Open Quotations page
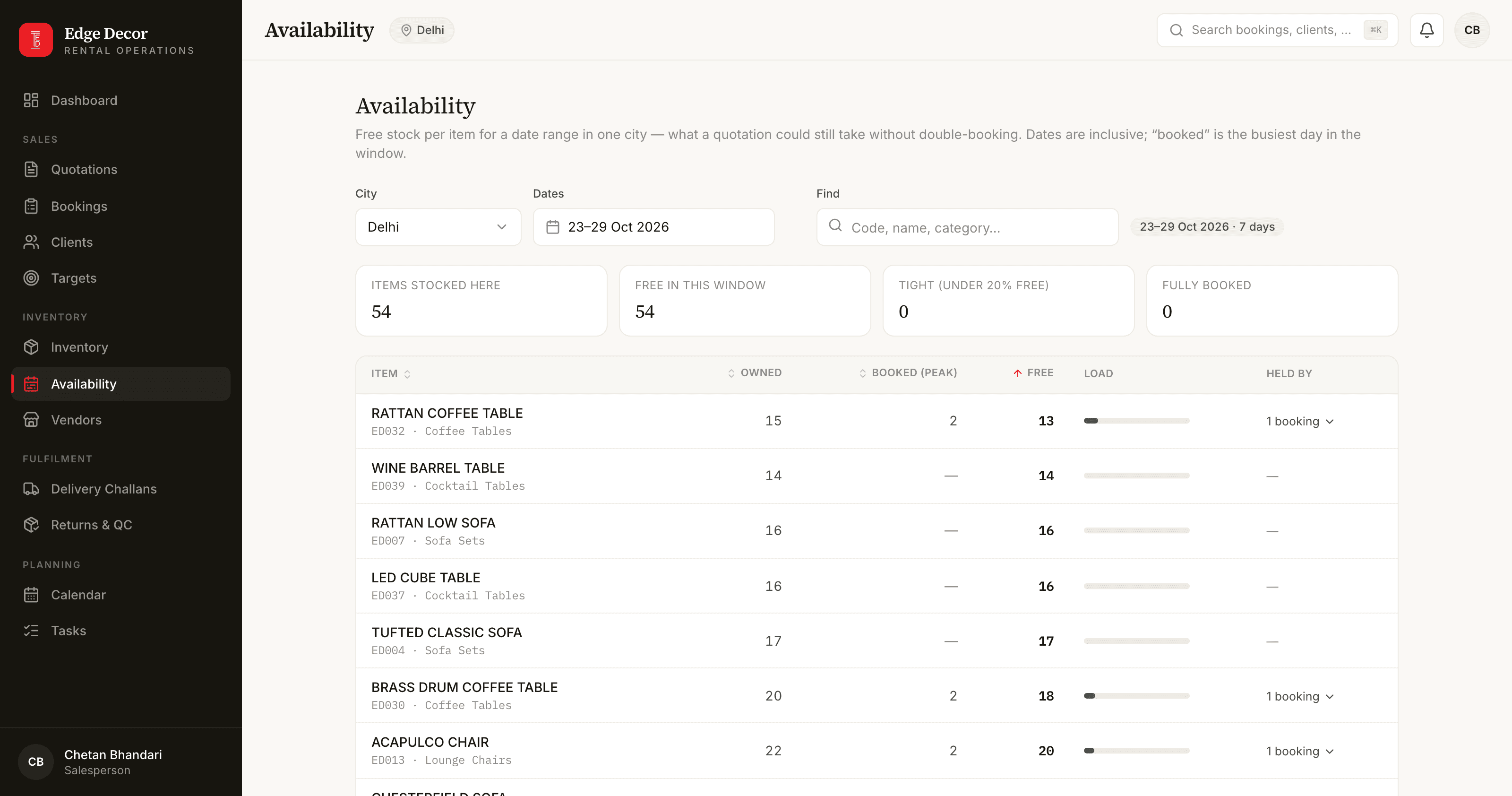Viewport: 1512px width, 796px height. 121,169
